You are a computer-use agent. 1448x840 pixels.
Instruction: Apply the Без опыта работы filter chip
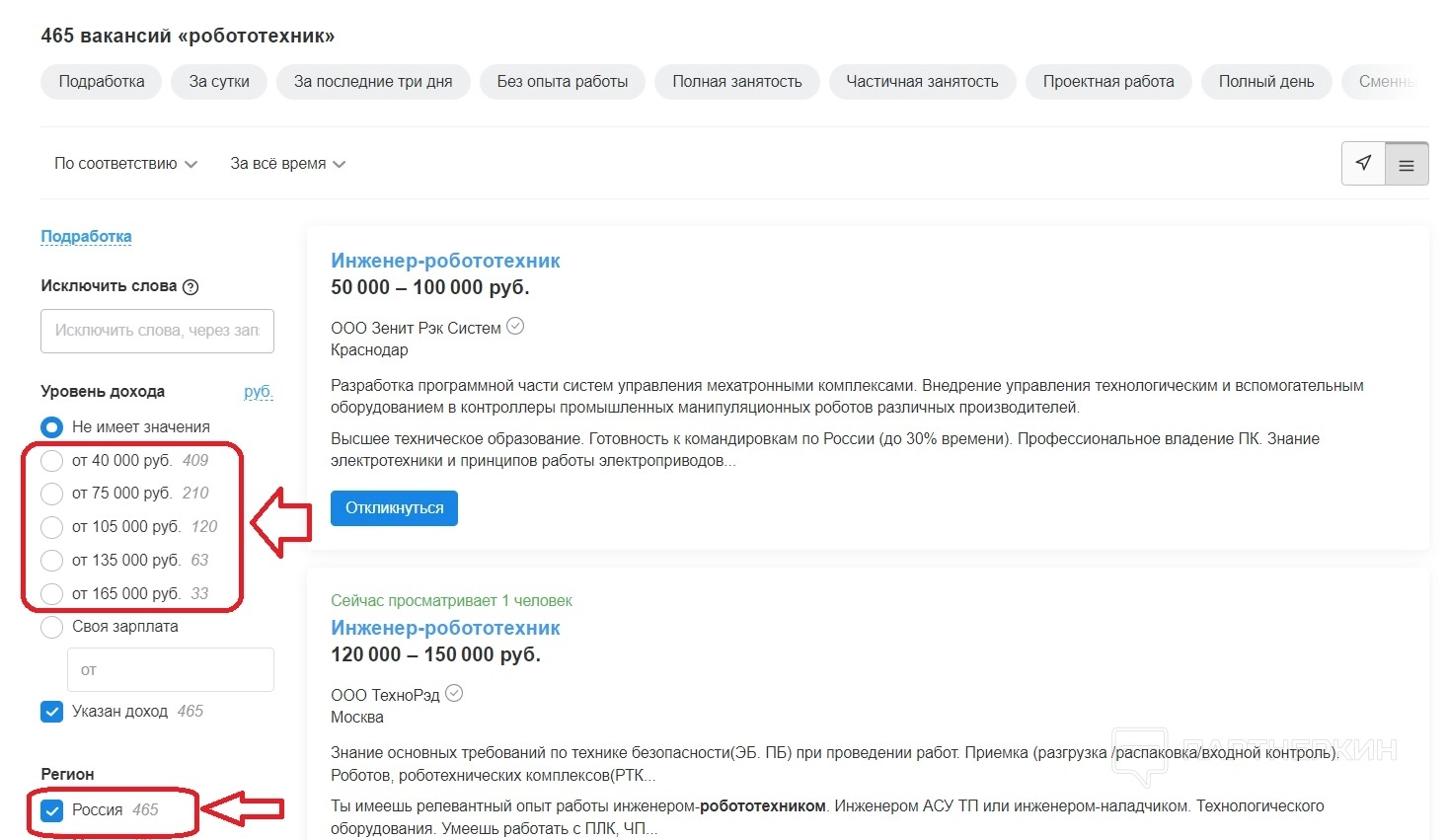pyautogui.click(x=562, y=82)
